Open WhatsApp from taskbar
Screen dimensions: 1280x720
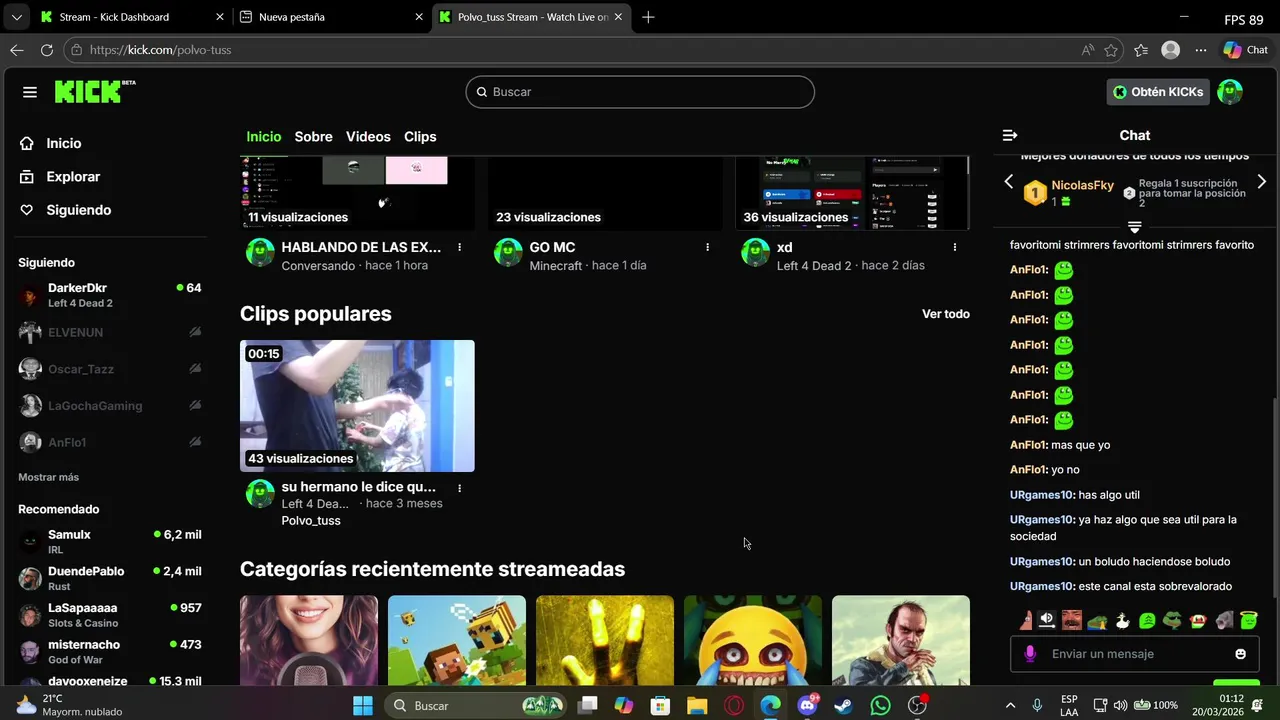pyautogui.click(x=880, y=706)
